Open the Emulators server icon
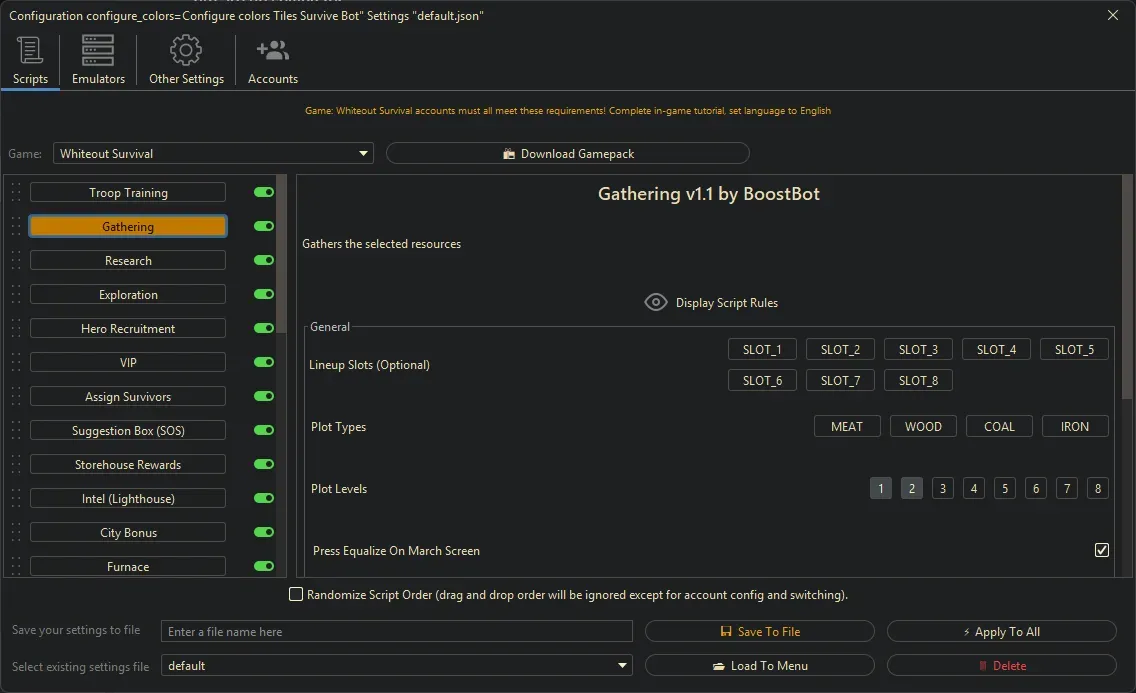This screenshot has width=1136, height=693. 98,50
